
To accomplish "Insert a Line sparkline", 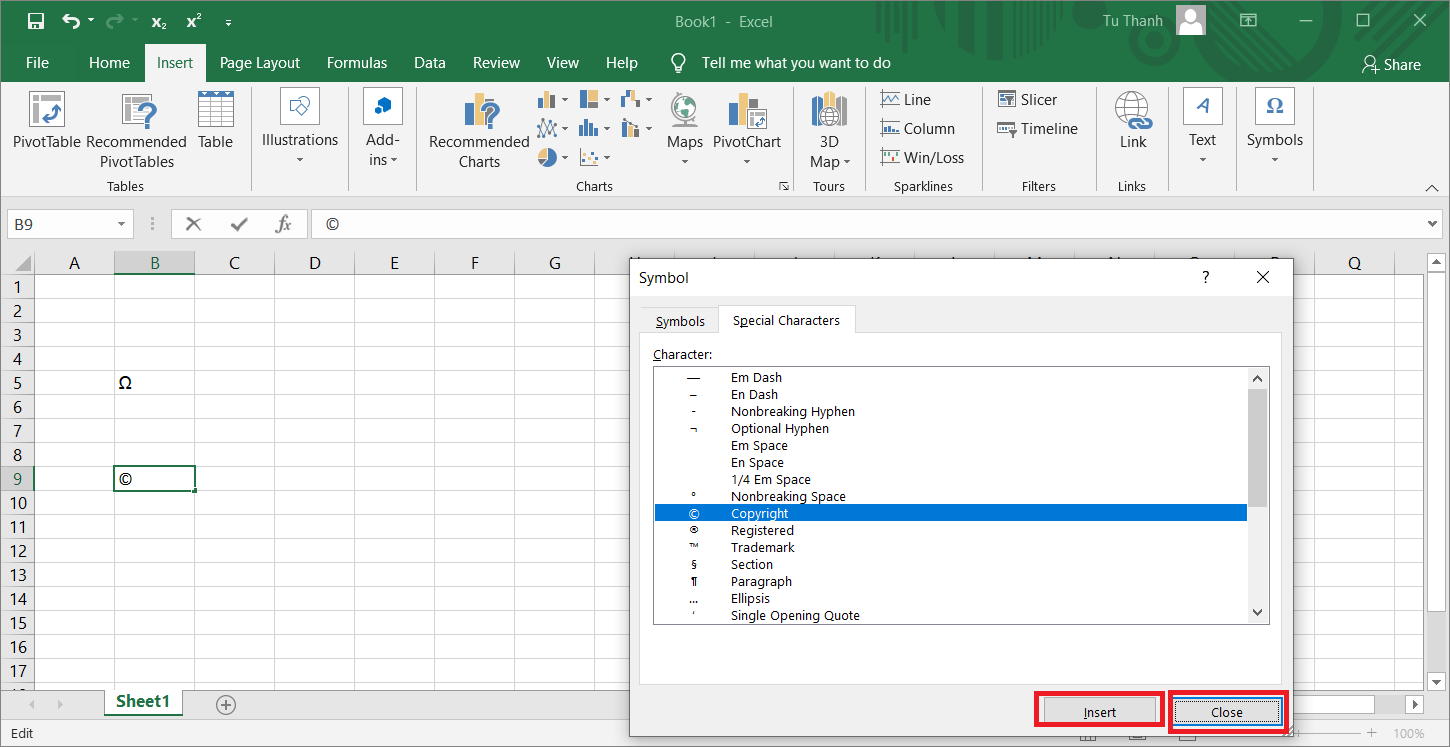I will tap(906, 99).
